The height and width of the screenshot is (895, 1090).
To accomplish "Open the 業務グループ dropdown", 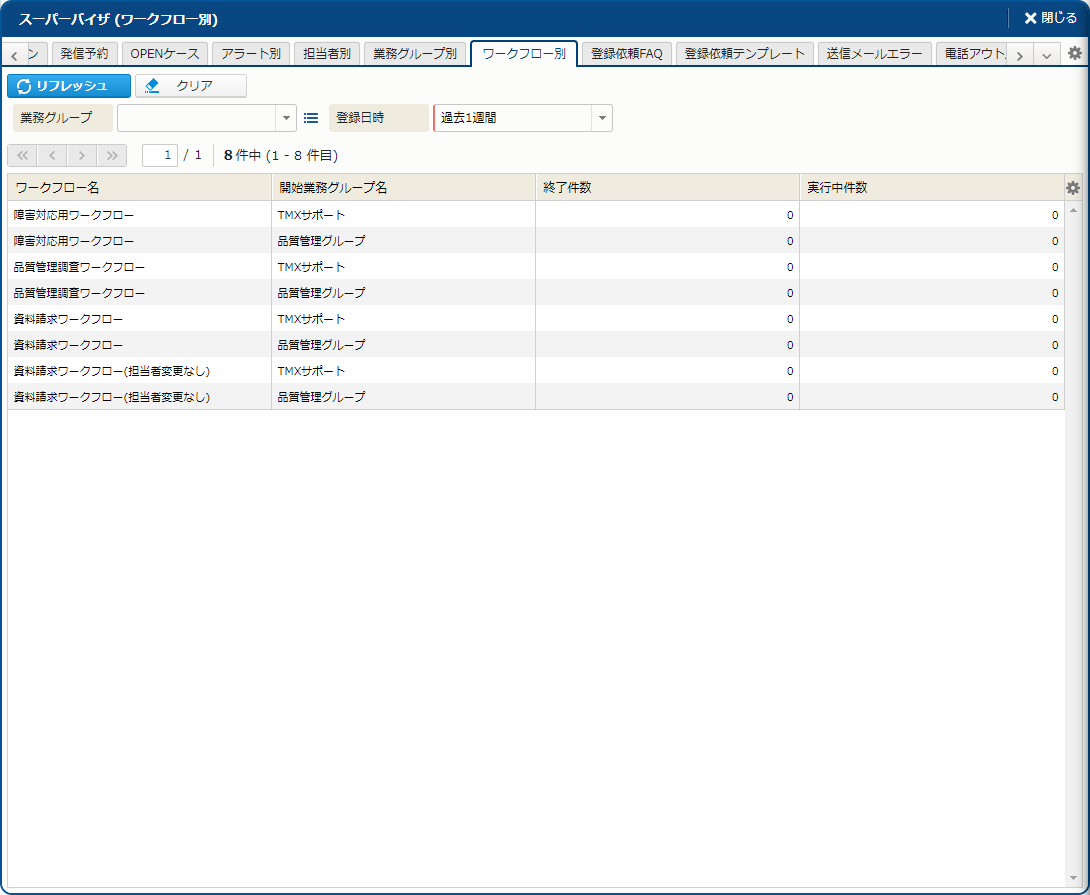I will coord(287,118).
